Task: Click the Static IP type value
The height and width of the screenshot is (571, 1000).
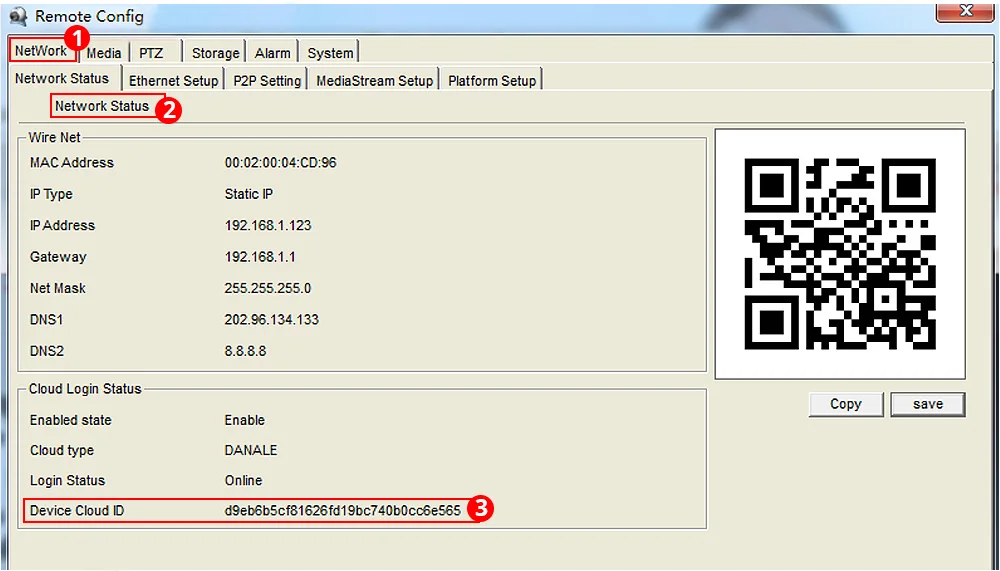Action: coord(249,194)
